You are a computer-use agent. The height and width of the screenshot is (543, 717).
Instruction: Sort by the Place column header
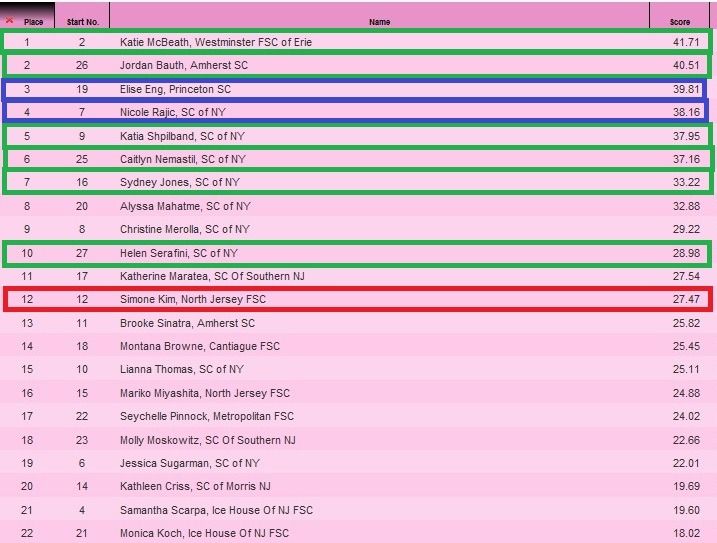[33, 22]
